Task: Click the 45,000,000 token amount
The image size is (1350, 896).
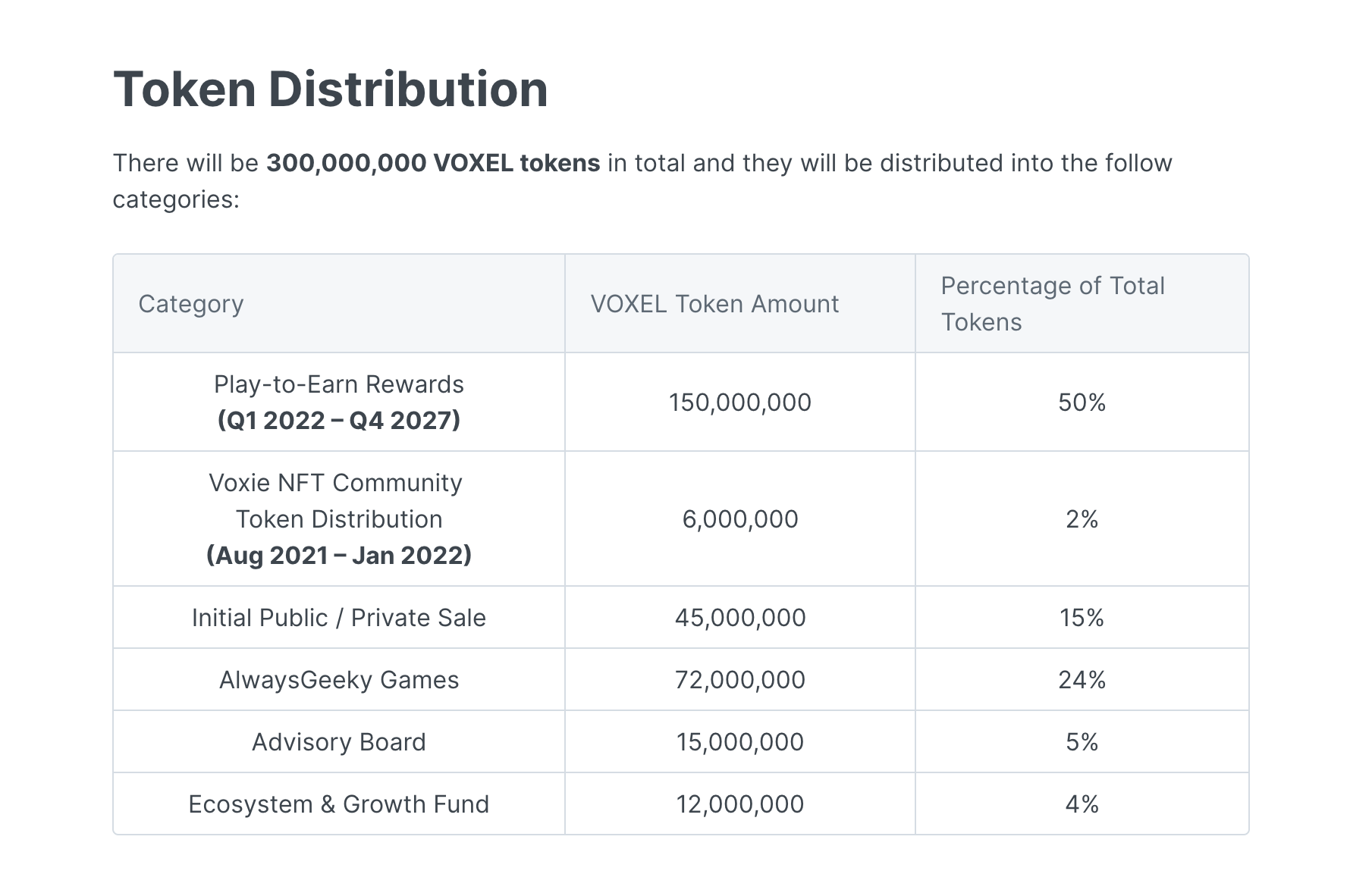Action: coord(739,617)
